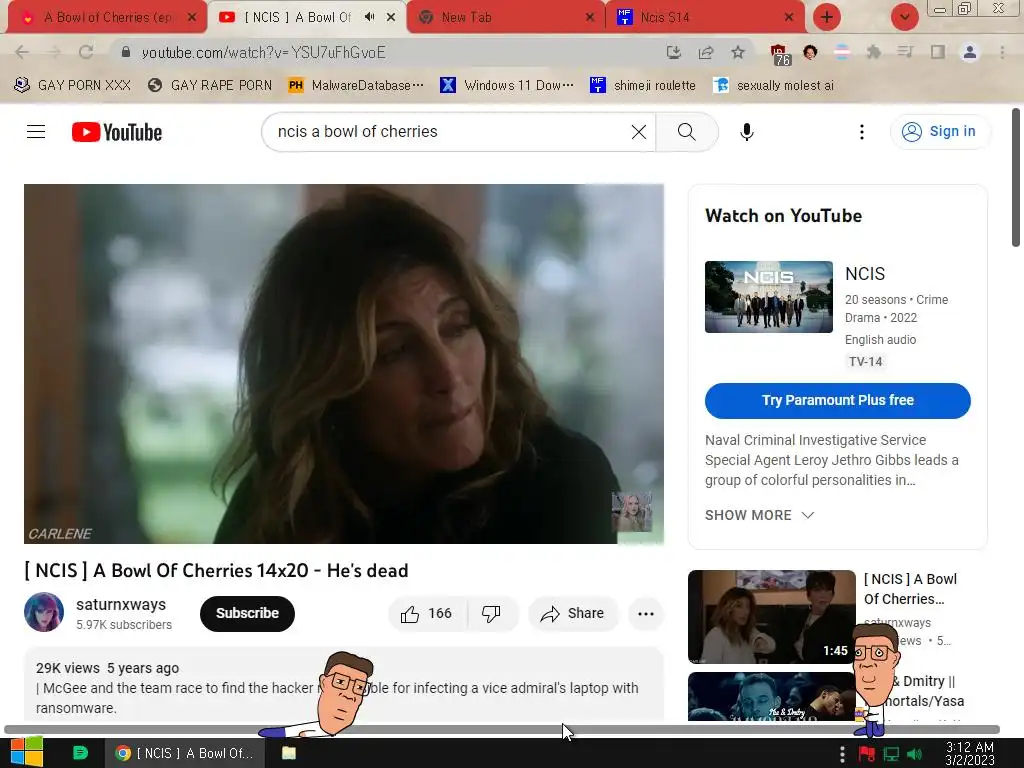This screenshot has width=1024, height=768.
Task: Click the small end-card thumbnail in video
Action: [x=631, y=511]
